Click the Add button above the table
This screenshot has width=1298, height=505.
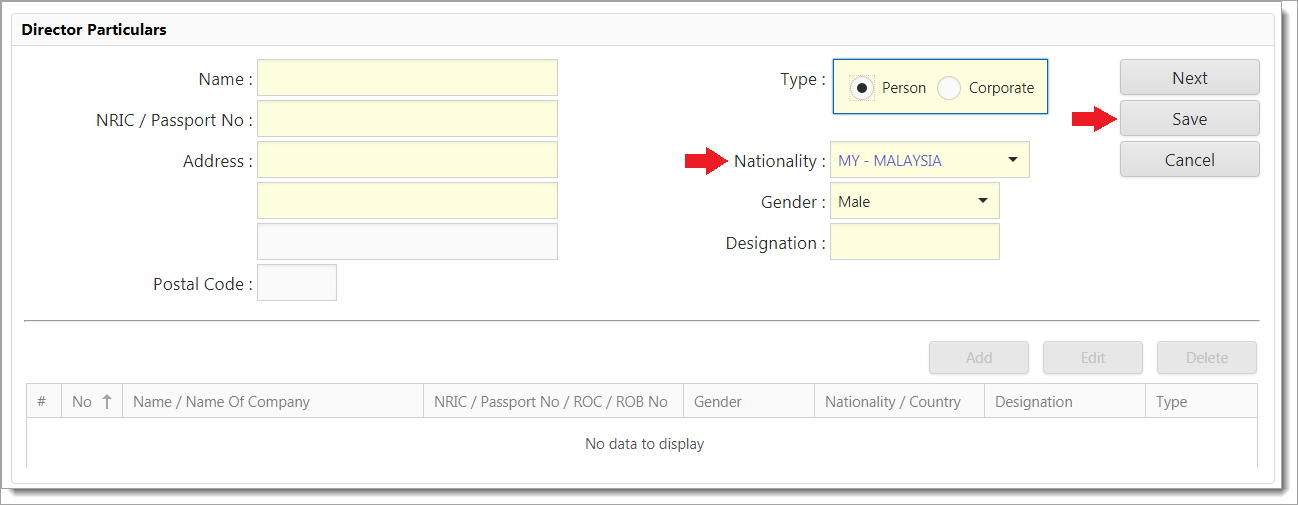tap(978, 358)
